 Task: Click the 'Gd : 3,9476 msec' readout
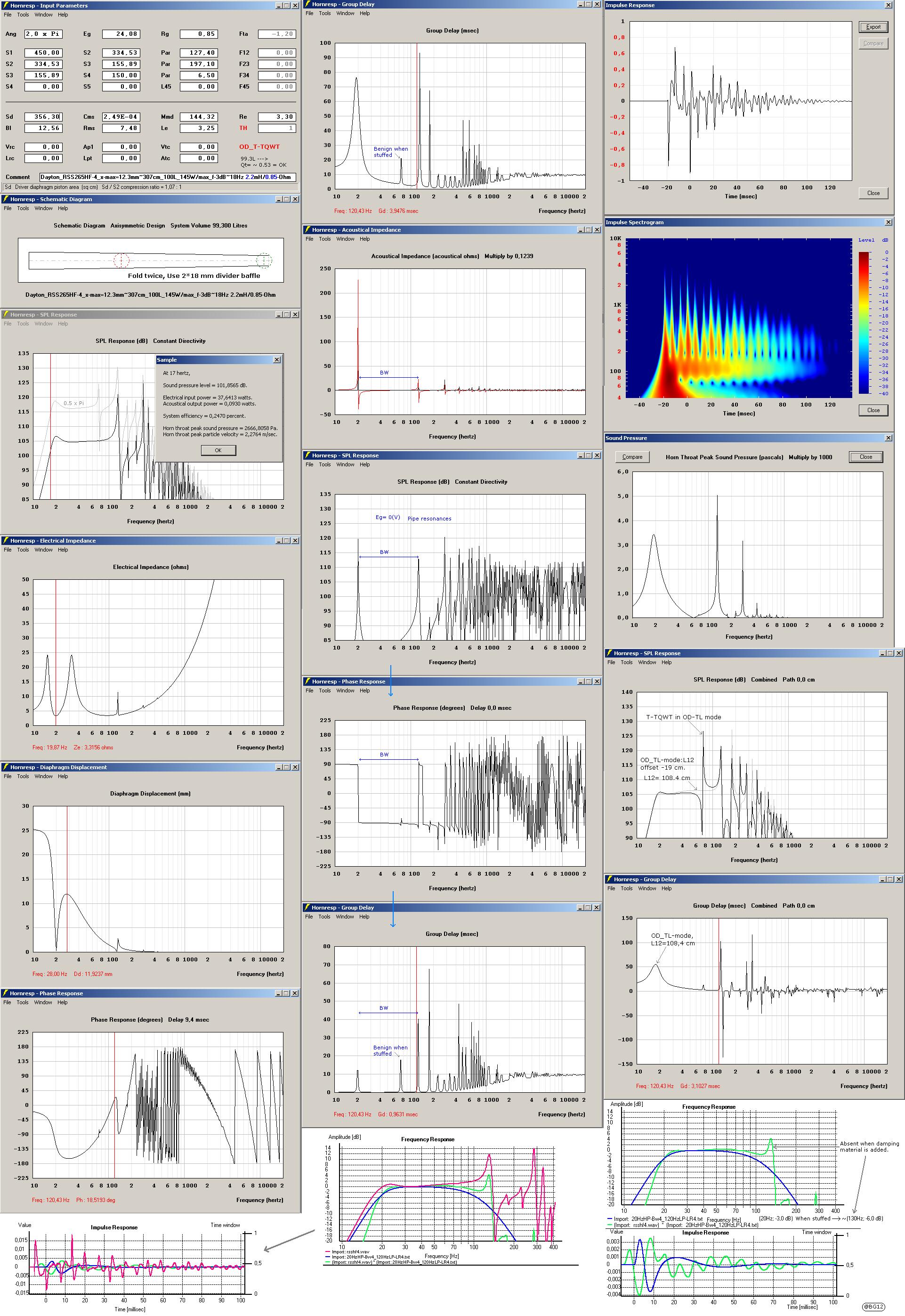pos(399,211)
